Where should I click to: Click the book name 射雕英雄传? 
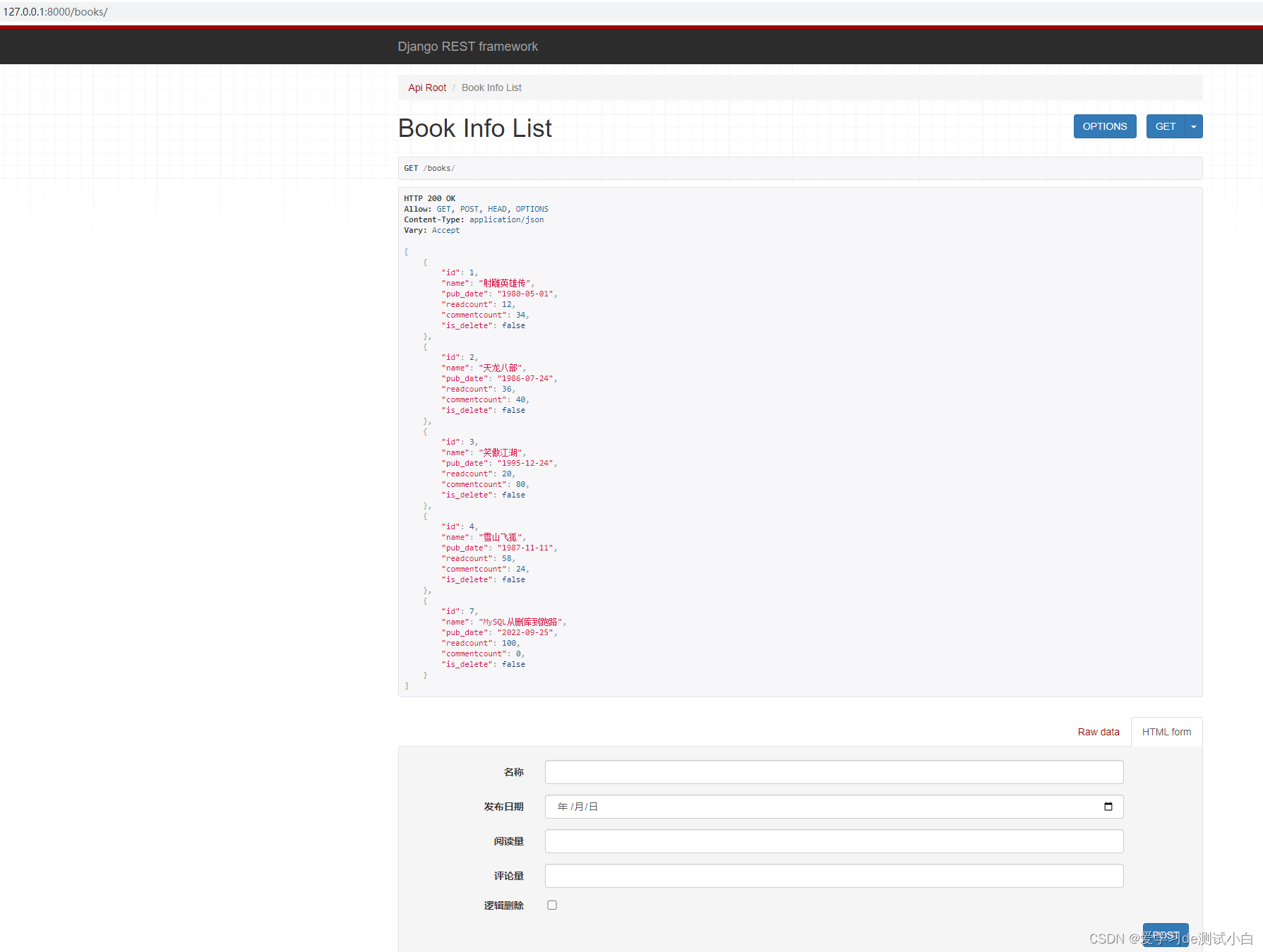pos(505,283)
